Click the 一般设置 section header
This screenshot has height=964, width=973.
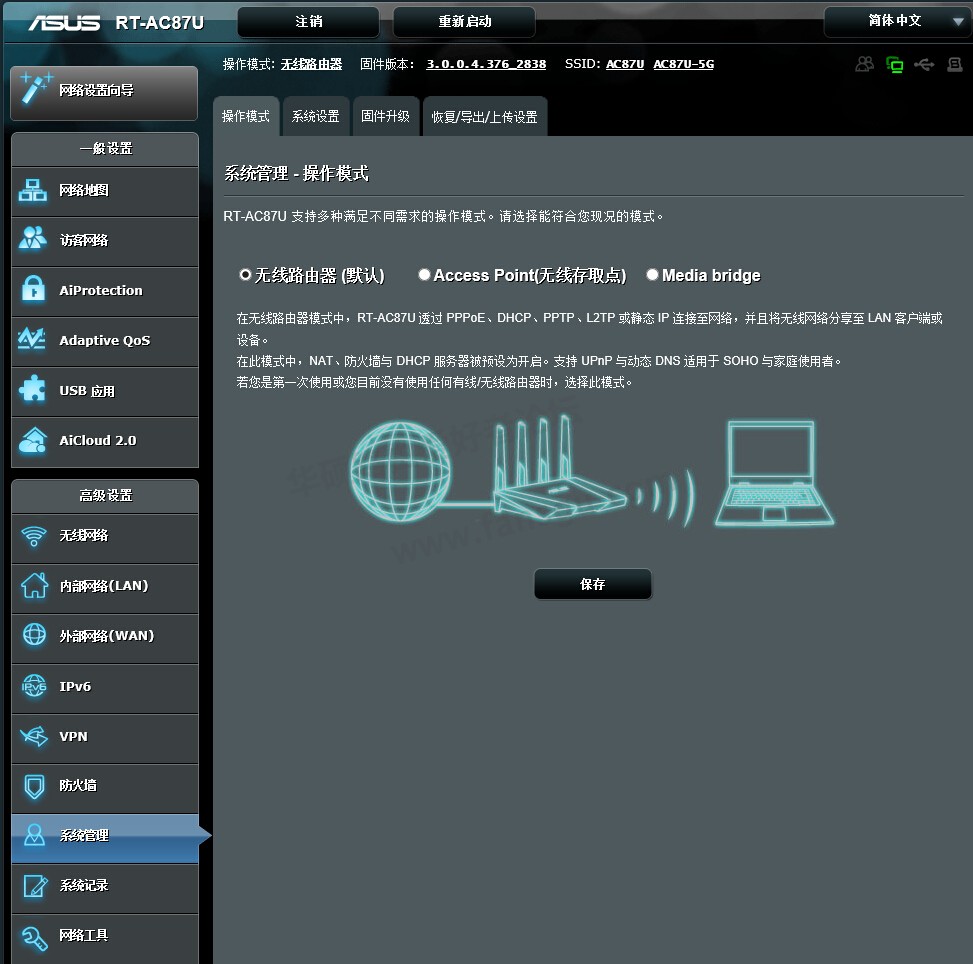pos(105,149)
